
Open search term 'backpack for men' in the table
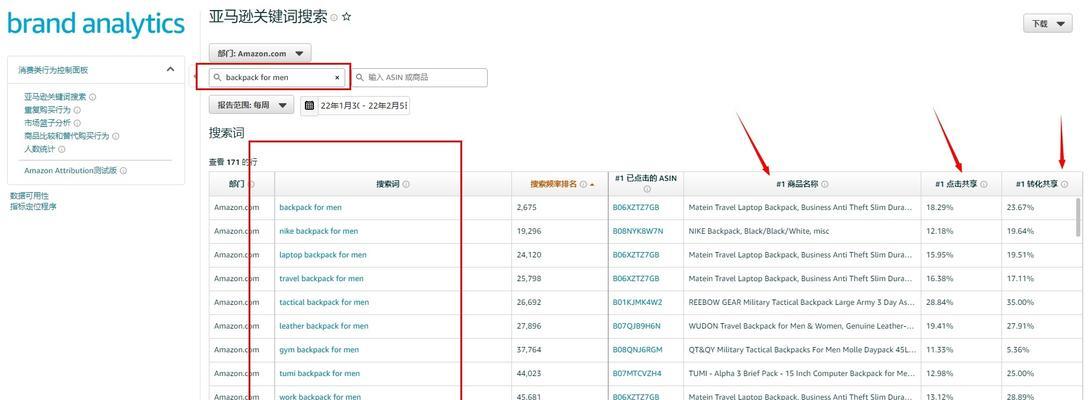point(310,207)
